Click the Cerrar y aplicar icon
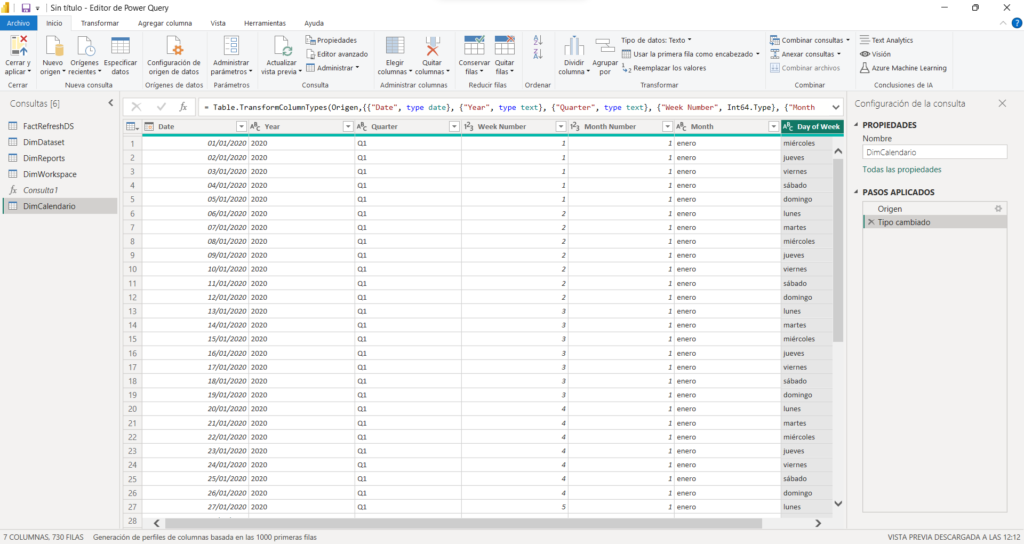 pos(18,46)
